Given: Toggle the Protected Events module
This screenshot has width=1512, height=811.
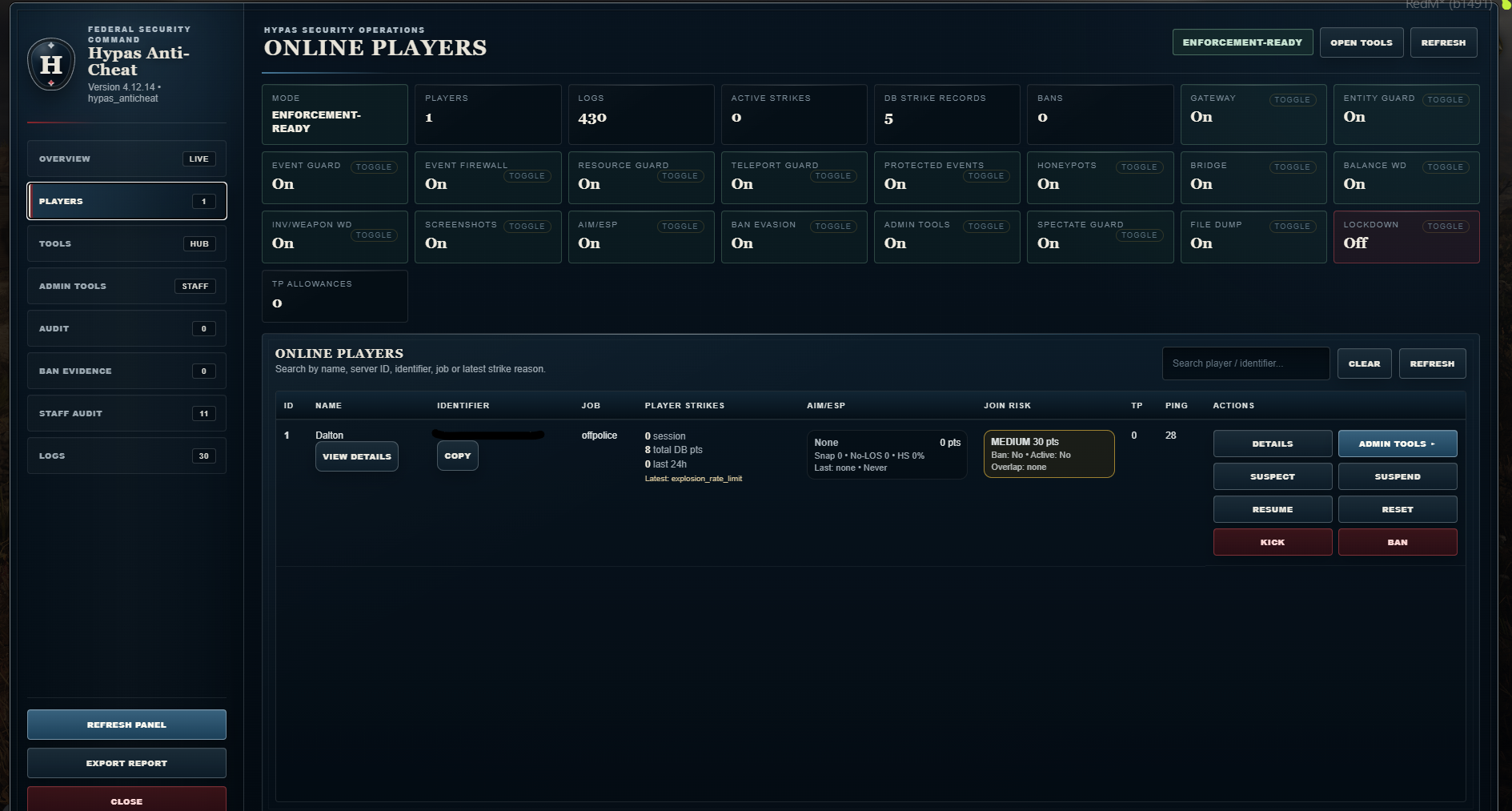Looking at the screenshot, I should (985, 176).
